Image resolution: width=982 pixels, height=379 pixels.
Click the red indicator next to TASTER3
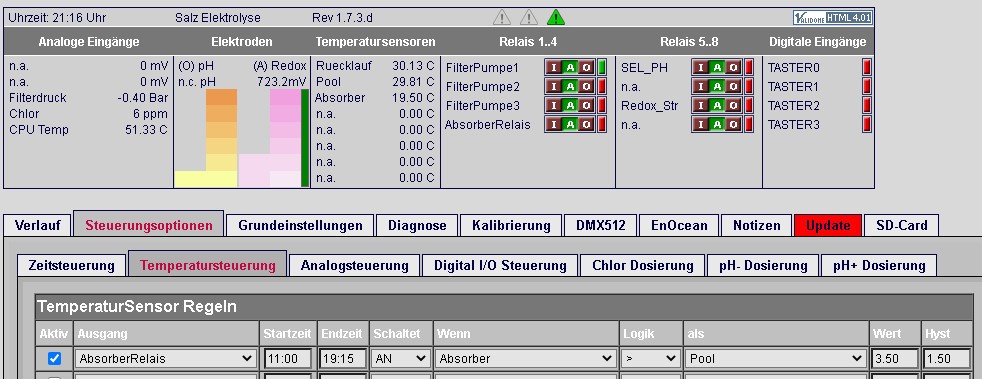(x=867, y=124)
